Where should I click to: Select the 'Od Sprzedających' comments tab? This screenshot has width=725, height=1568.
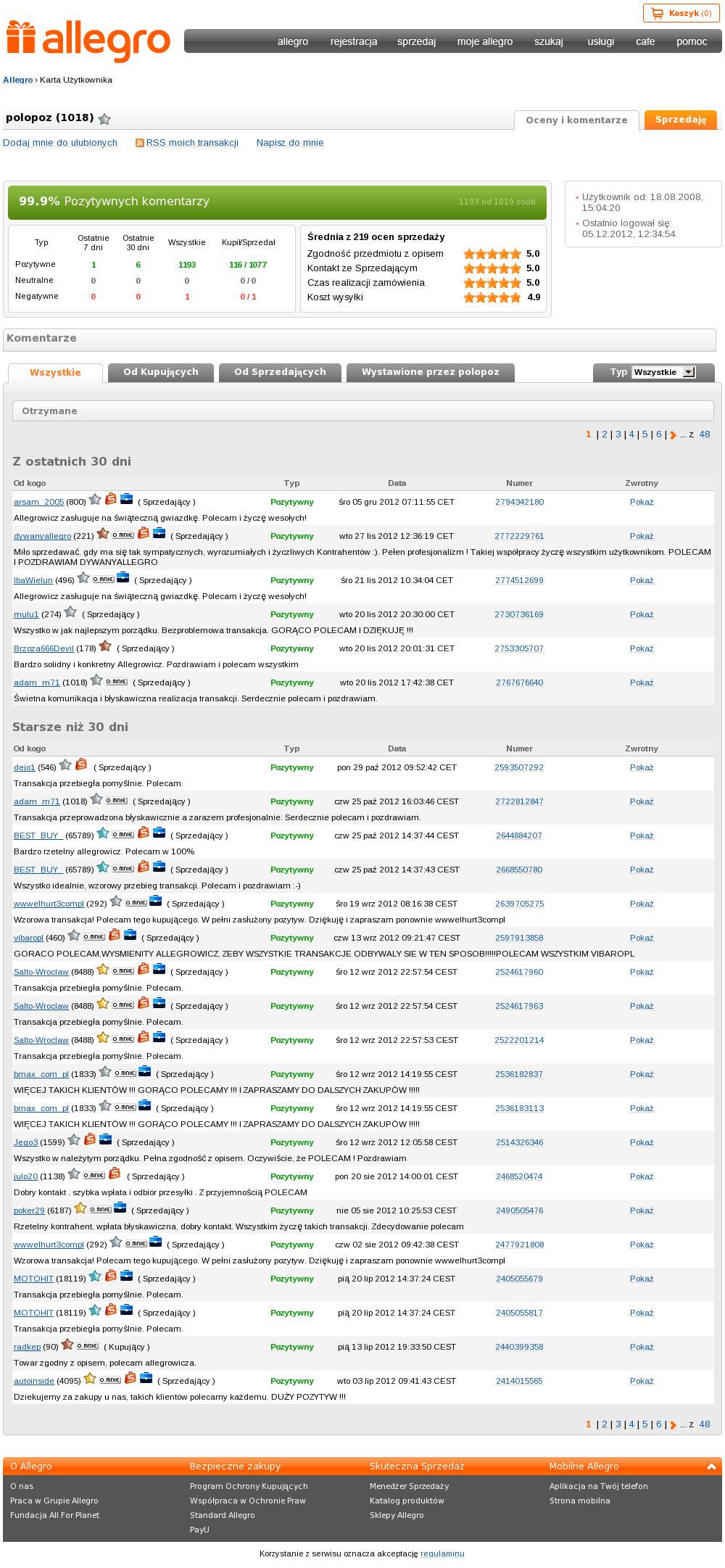pos(280,372)
